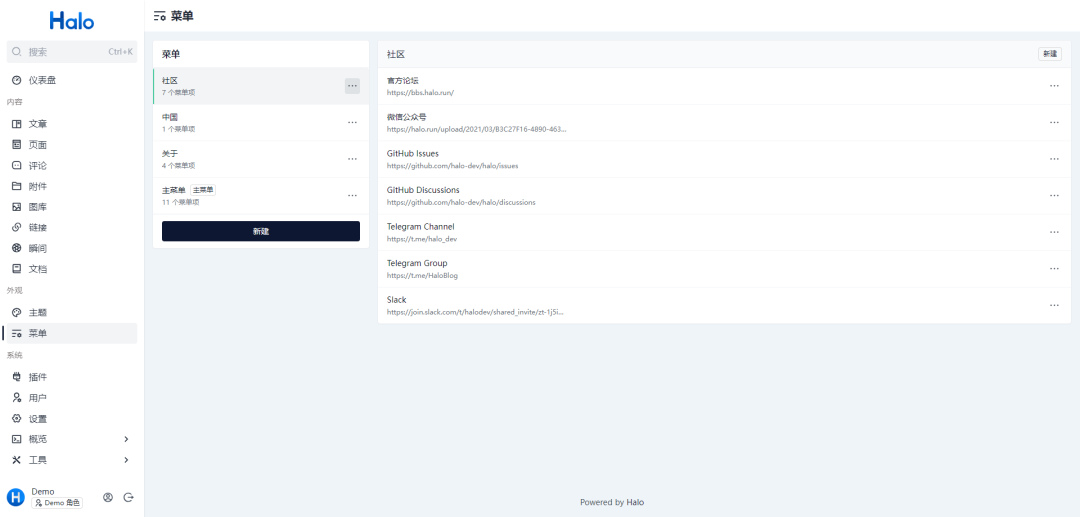
Task: Click the users person icon
Action: (17, 398)
